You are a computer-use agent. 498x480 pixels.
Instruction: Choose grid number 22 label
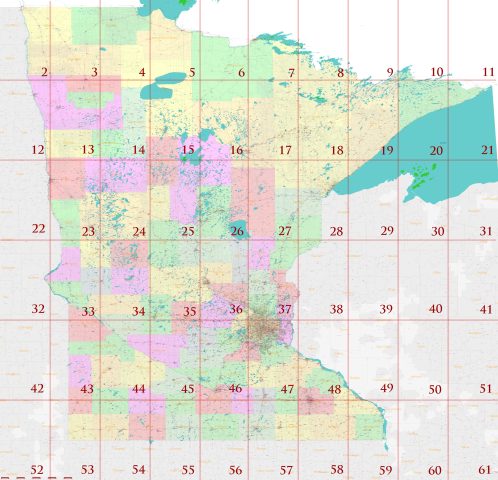[39, 229]
